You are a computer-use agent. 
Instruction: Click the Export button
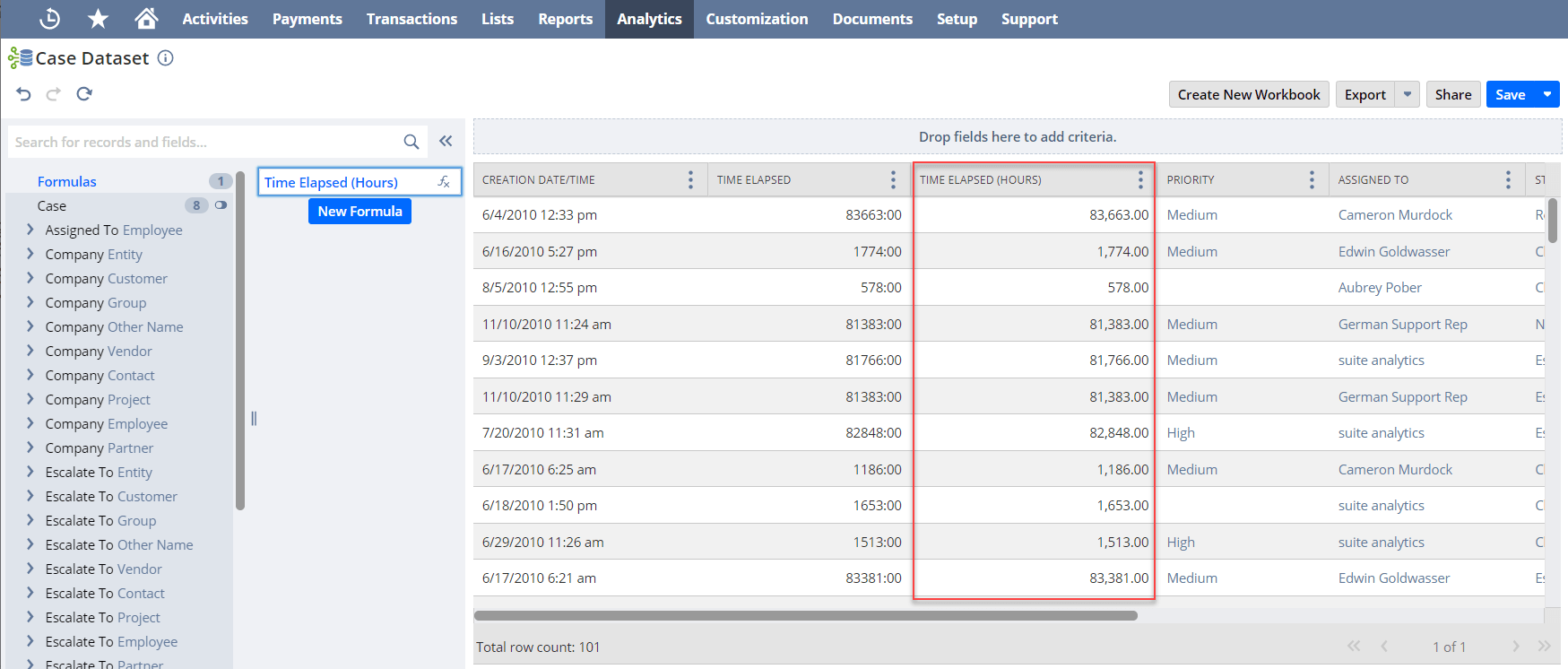click(1364, 94)
